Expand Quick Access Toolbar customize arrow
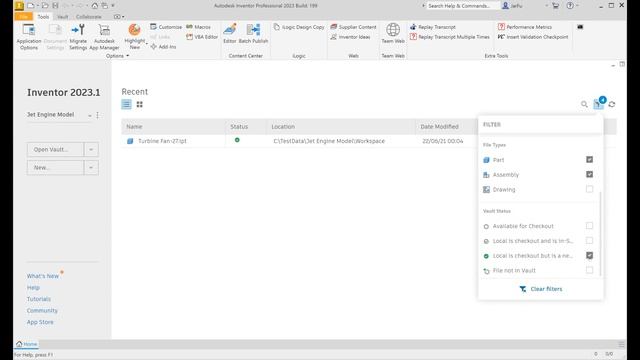640x360 pixels. [x=113, y=6]
